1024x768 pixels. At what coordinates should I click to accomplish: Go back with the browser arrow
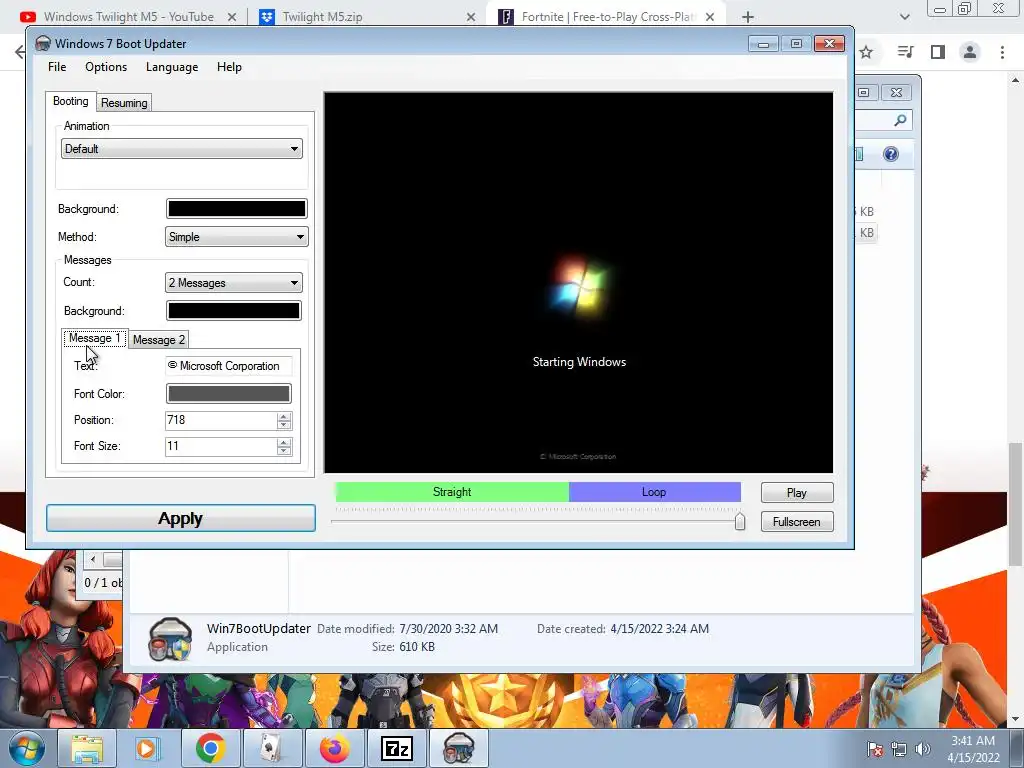[x=20, y=52]
